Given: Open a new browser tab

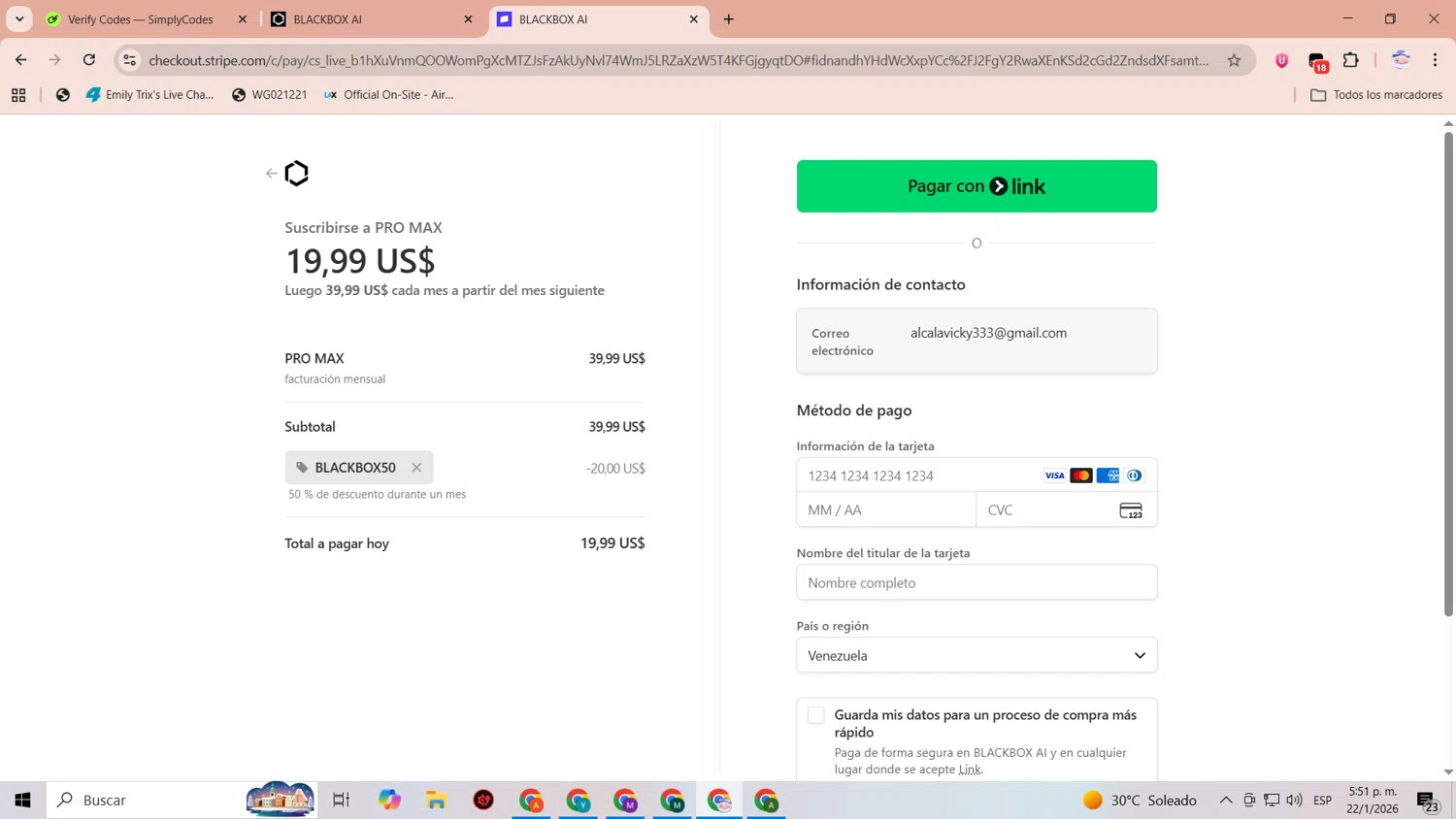Looking at the screenshot, I should point(729,19).
